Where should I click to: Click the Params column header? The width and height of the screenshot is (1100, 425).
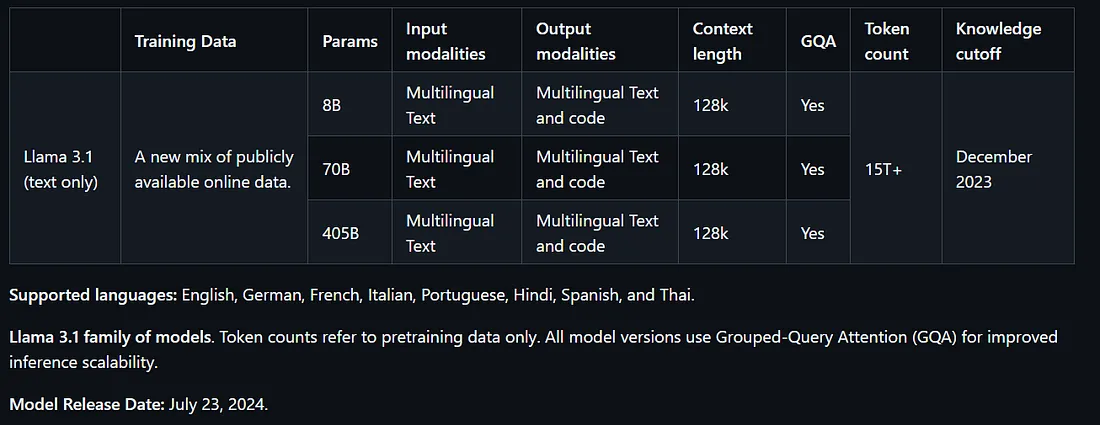tap(349, 41)
